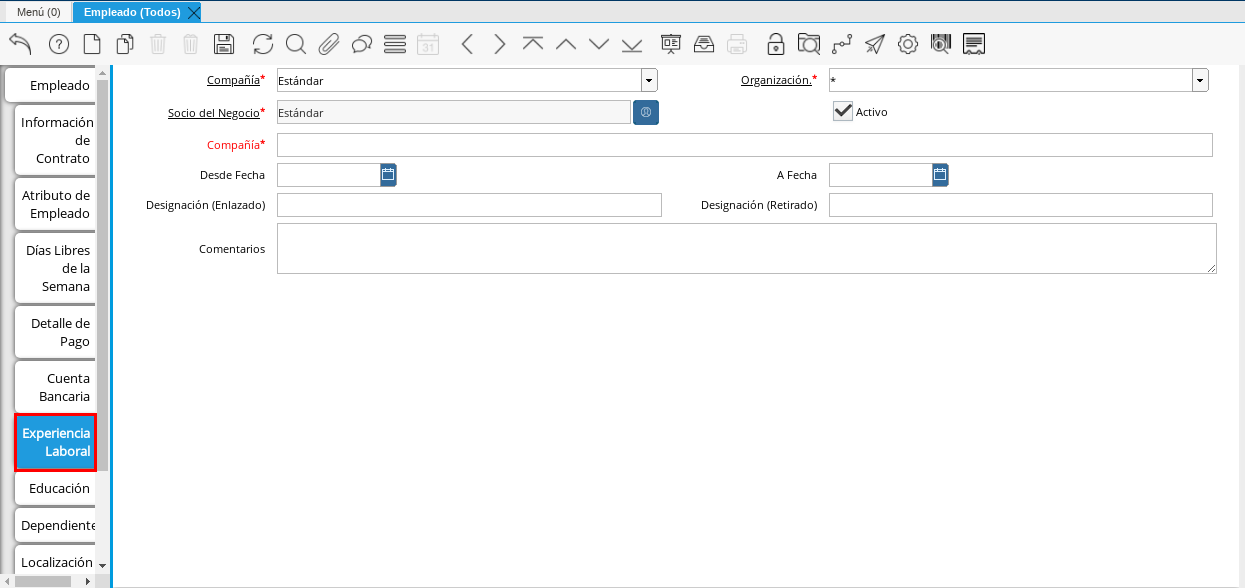Click the underlined Compañía label link

(233, 80)
